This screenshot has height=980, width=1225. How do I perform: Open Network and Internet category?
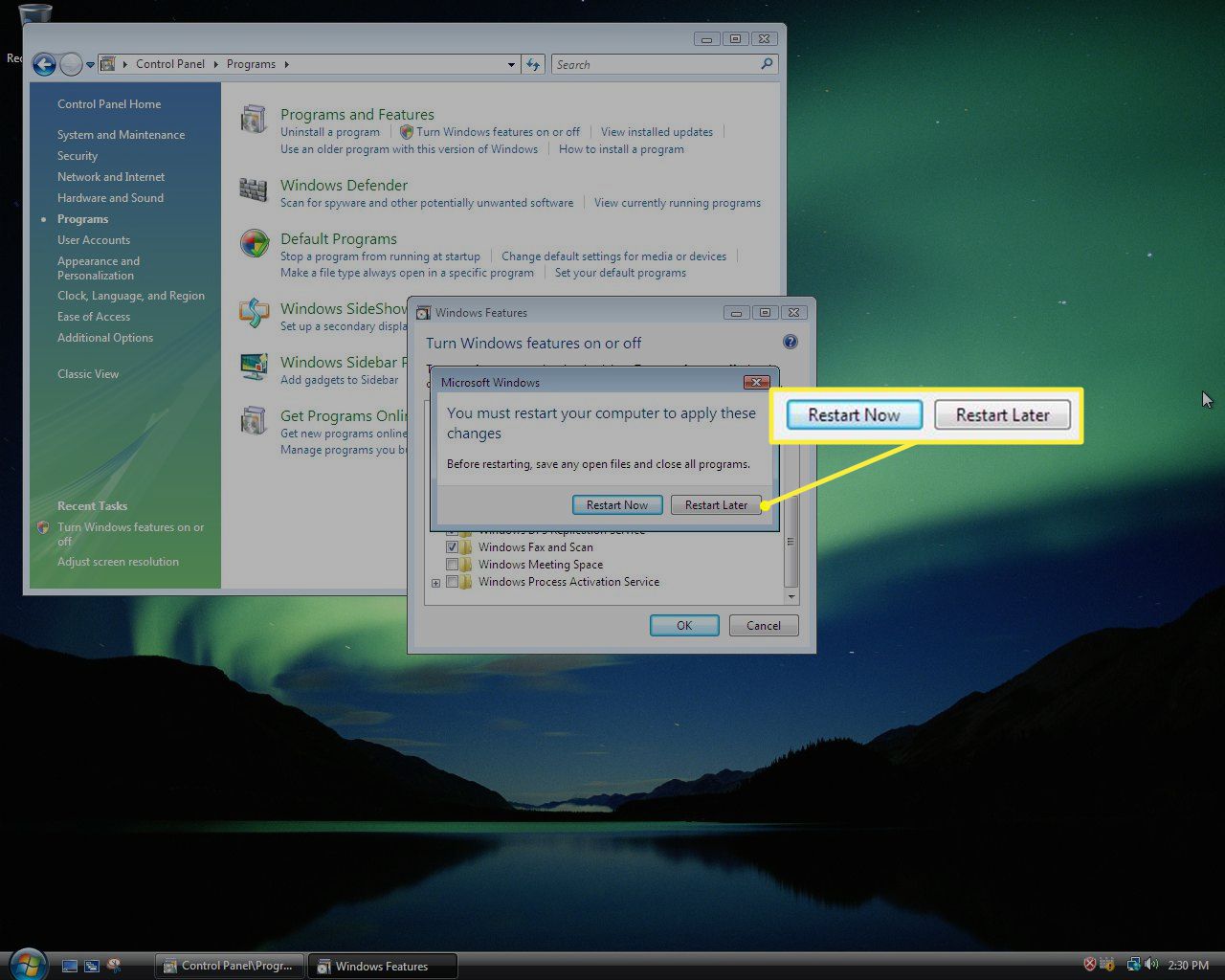(111, 177)
